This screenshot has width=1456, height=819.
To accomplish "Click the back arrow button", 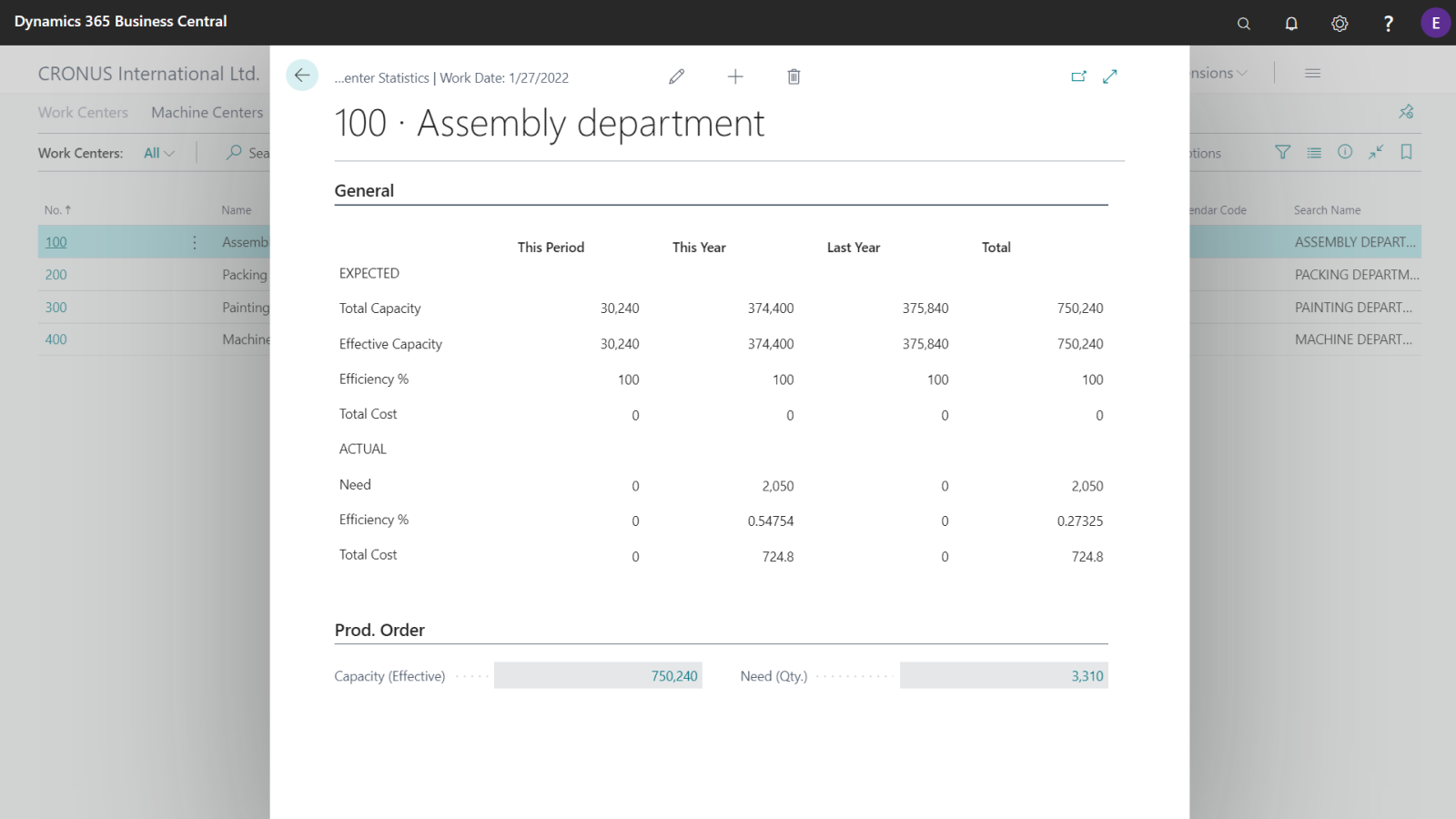I will (x=302, y=76).
